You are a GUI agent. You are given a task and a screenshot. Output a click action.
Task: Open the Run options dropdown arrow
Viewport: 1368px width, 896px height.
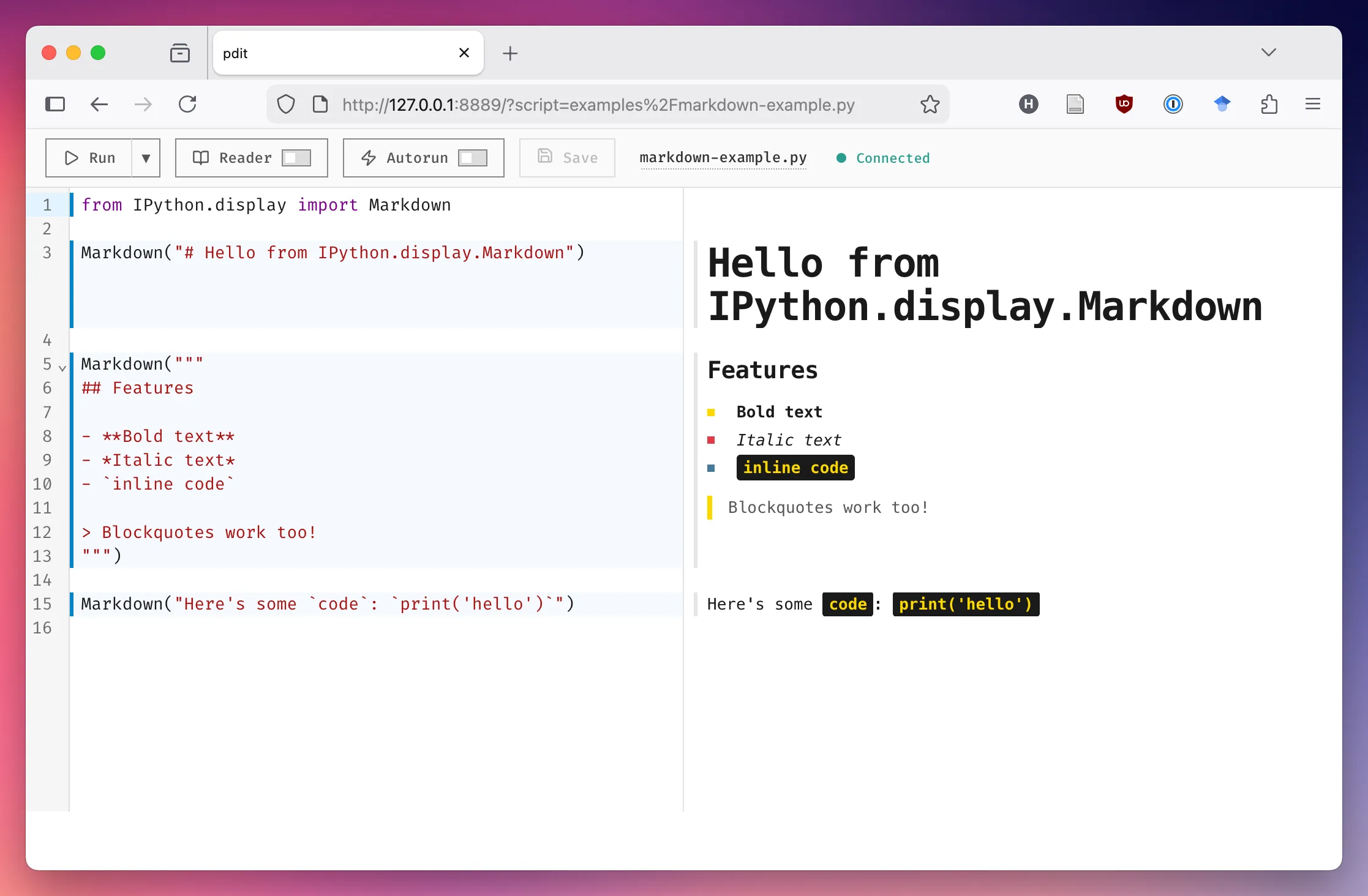pyautogui.click(x=146, y=157)
